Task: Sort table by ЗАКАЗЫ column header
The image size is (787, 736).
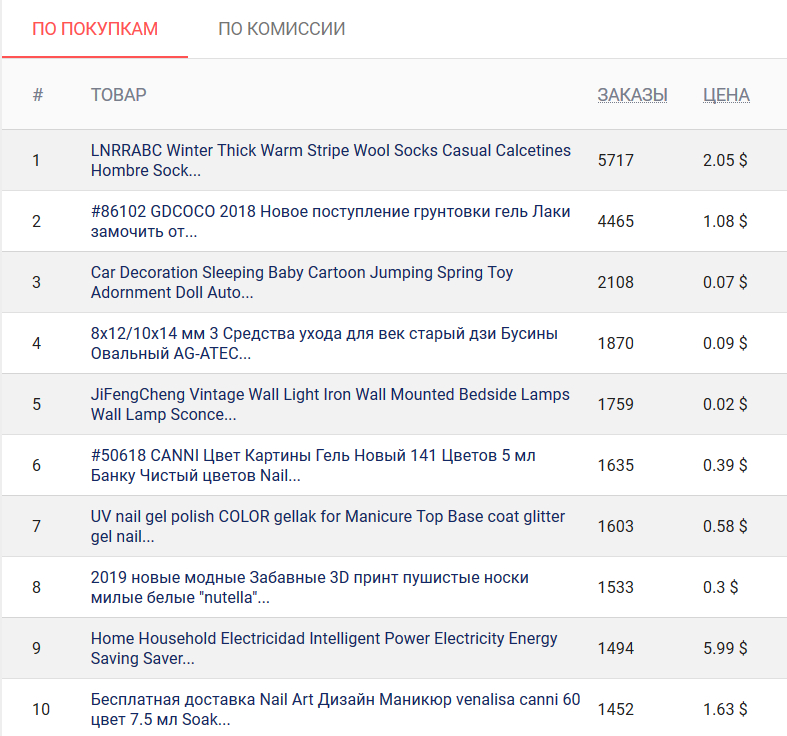Action: click(x=632, y=95)
